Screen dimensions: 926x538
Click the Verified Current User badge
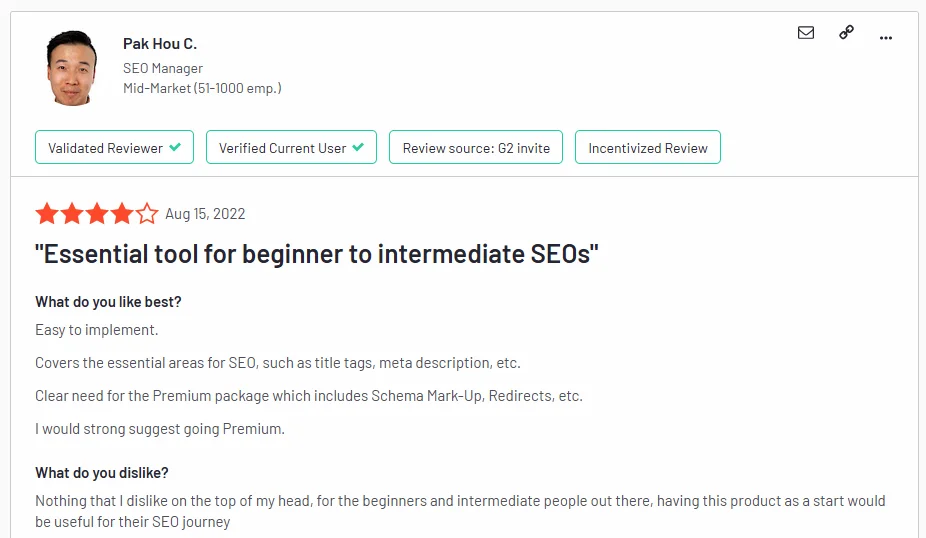(x=291, y=148)
